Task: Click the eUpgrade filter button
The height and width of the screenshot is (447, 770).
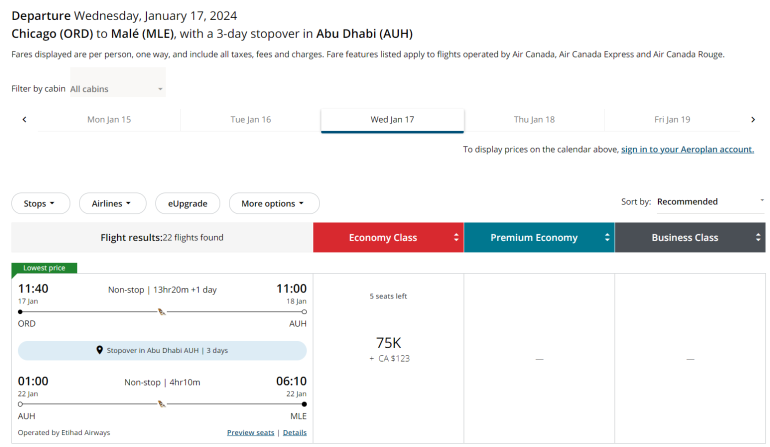Action: click(187, 203)
